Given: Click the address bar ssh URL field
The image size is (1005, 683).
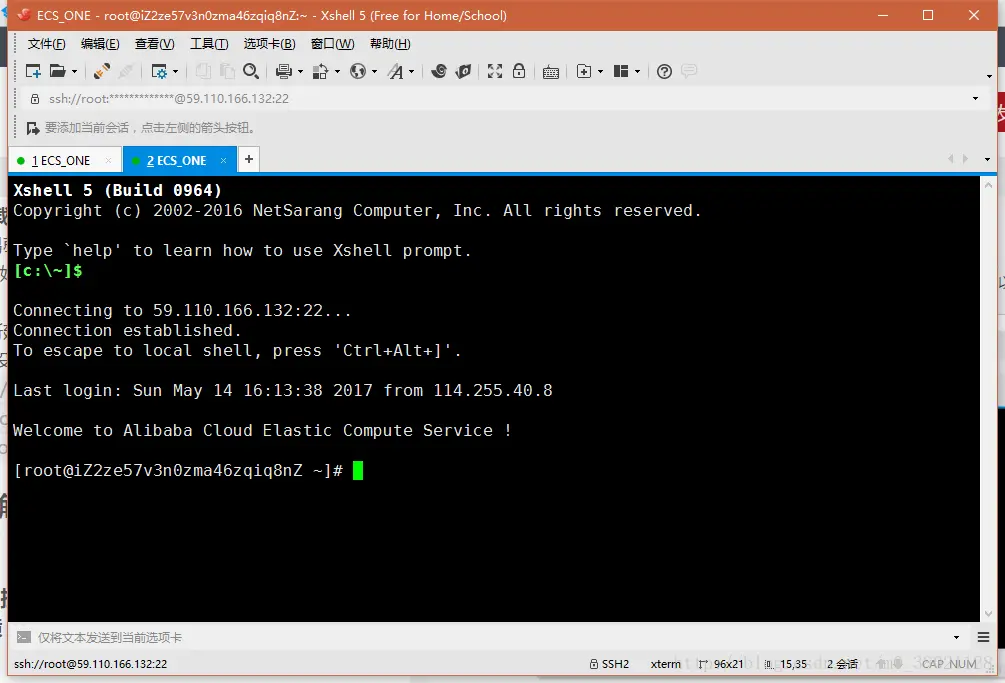Looking at the screenshot, I should tap(500, 99).
